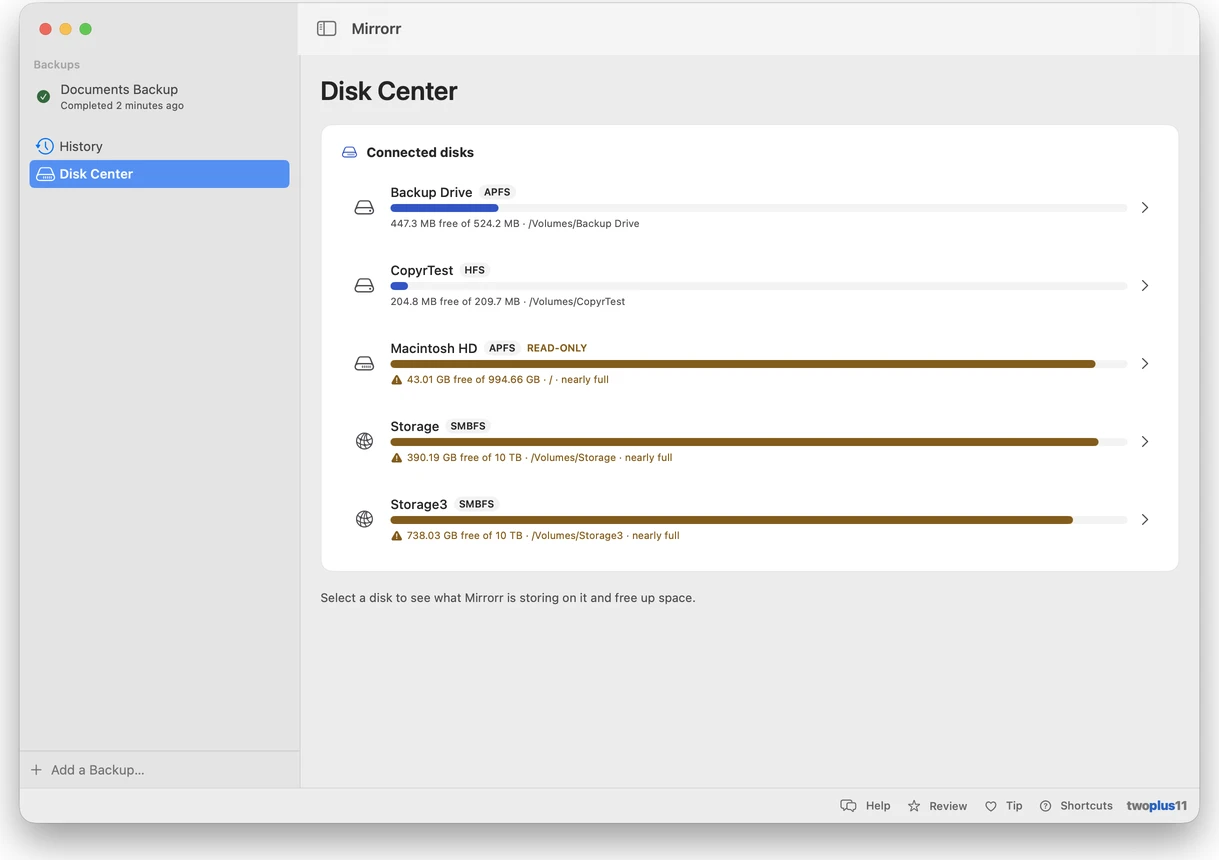The image size is (1219, 860).
Task: Expand the Macintosh HD row chevron
Action: click(x=1145, y=364)
